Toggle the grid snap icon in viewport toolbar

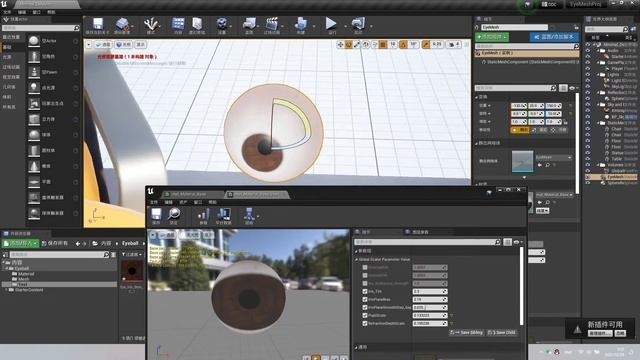(383, 44)
